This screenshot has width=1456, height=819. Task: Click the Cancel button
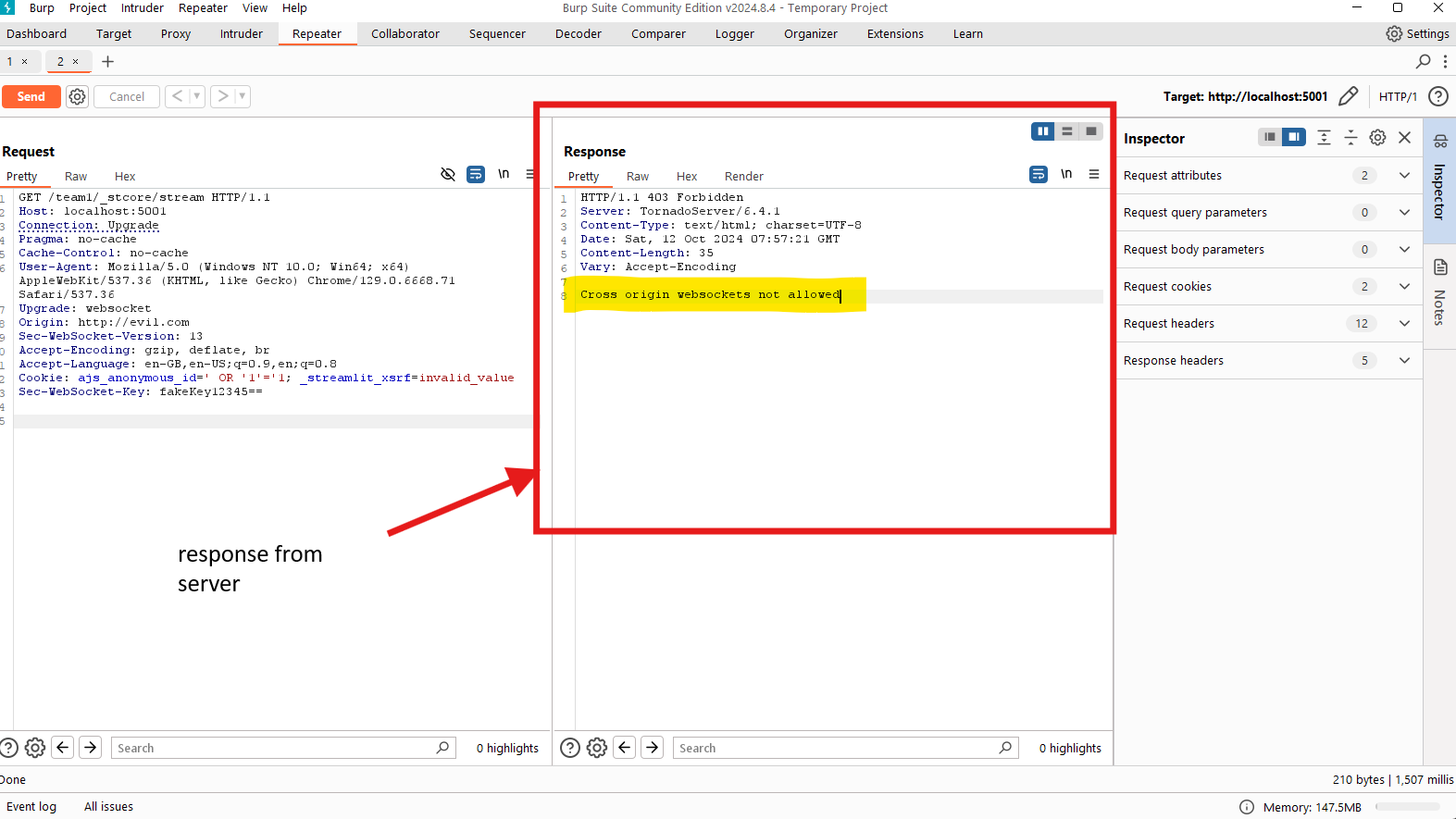pos(127,96)
